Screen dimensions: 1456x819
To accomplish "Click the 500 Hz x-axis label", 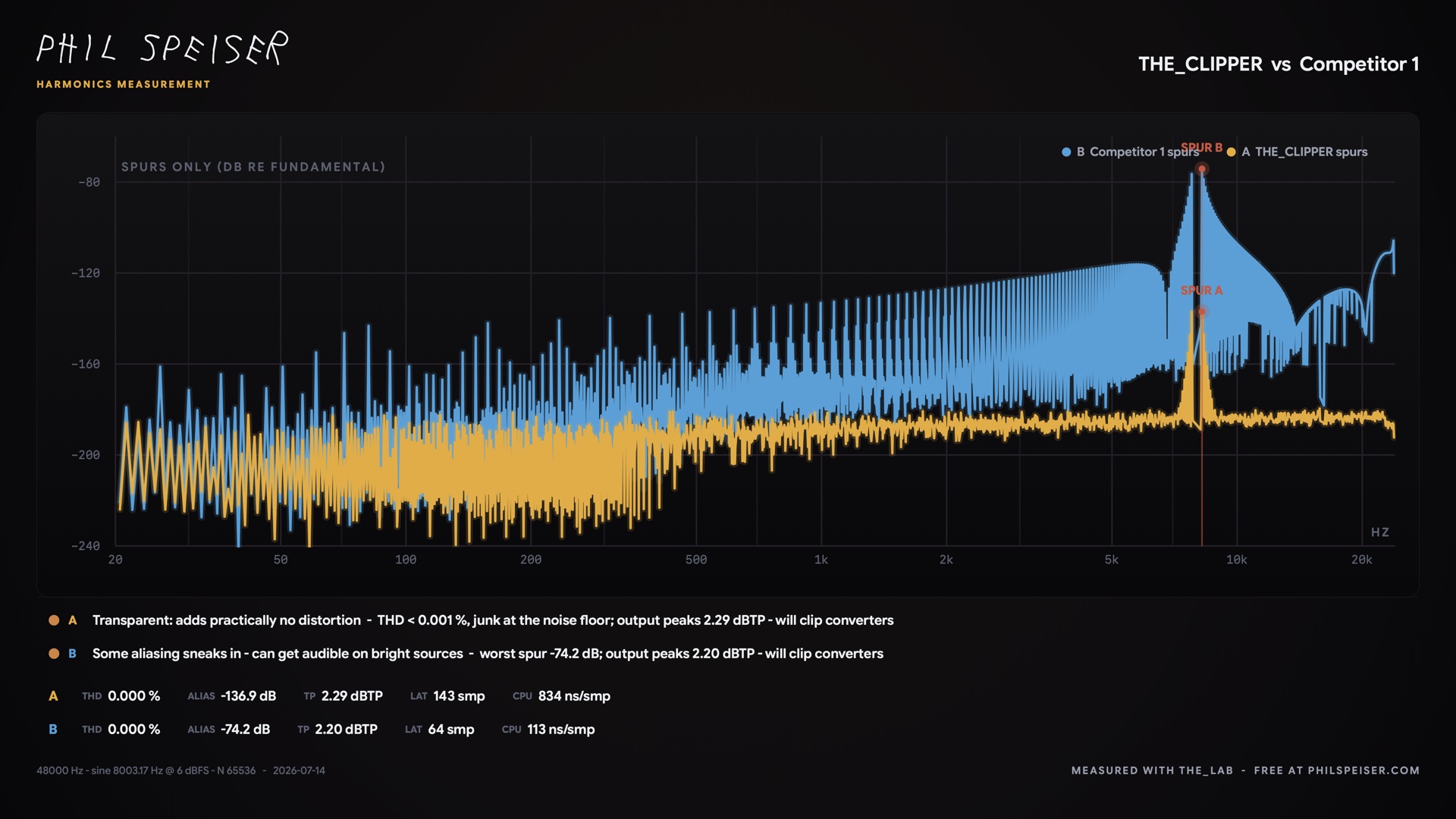I will pos(696,560).
